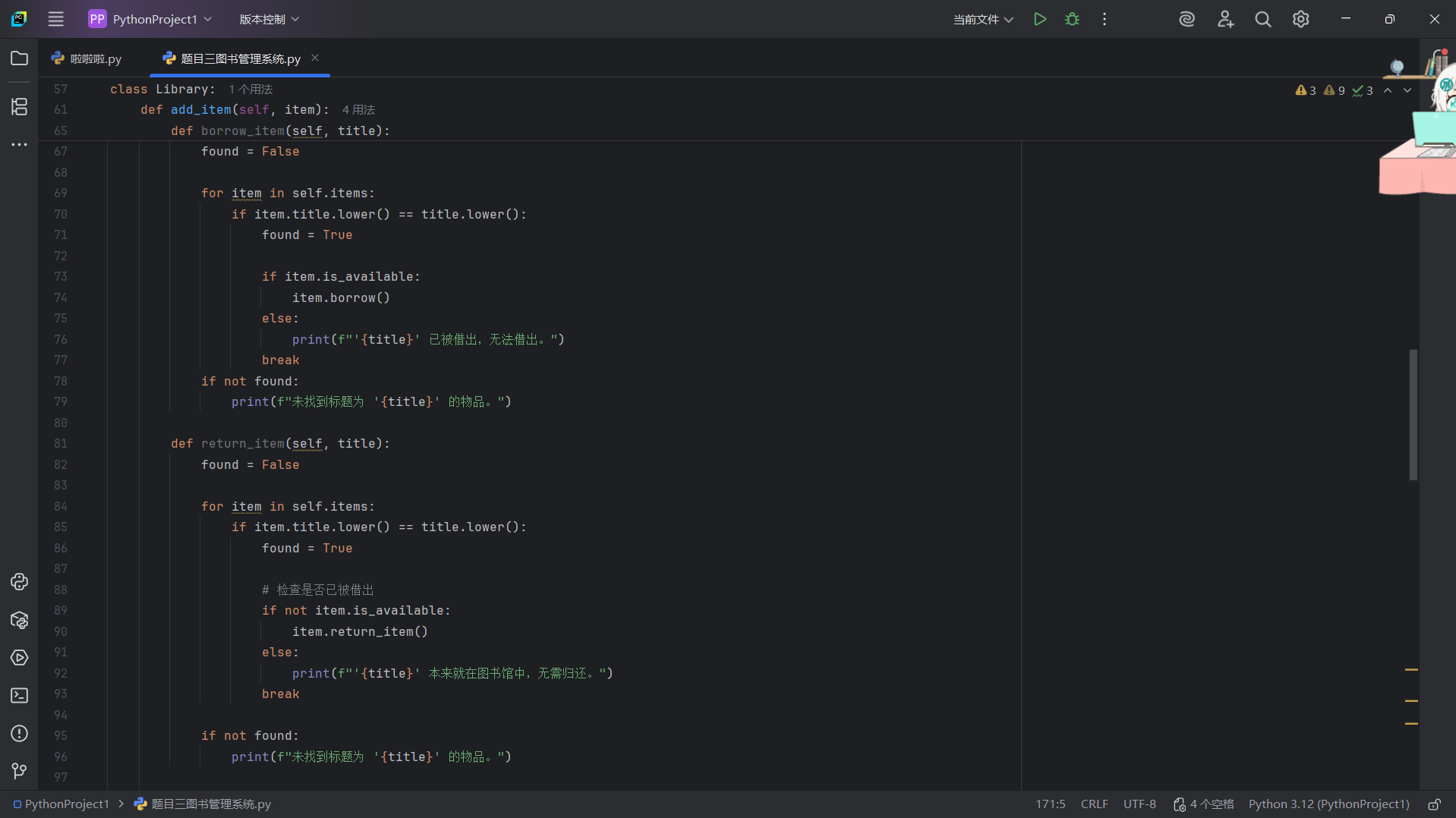Open the Python Packages panel
Screen dimensions: 1456x818
tap(19, 620)
